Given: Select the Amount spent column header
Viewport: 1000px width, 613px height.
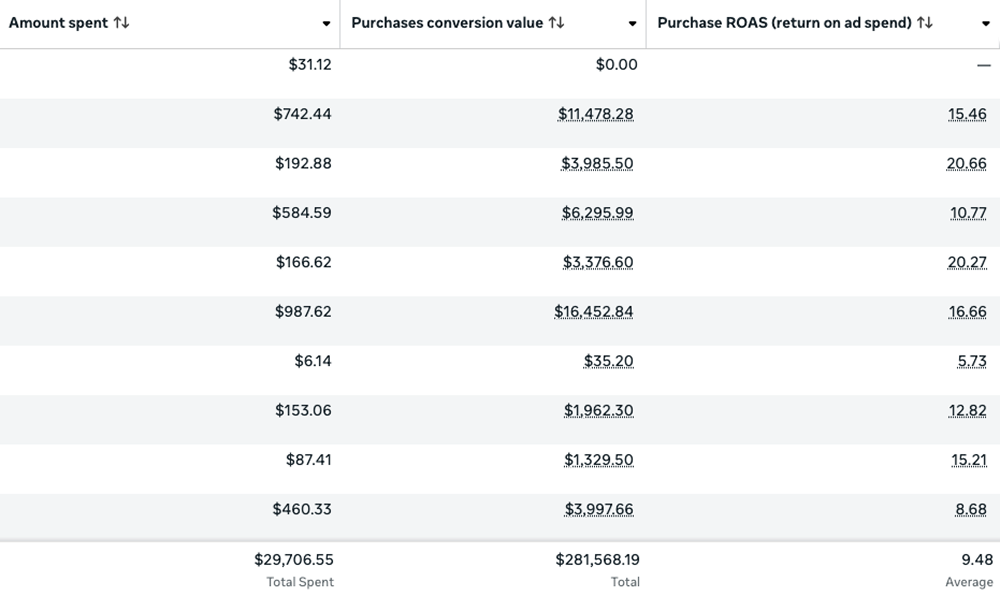Looking at the screenshot, I should (x=58, y=22).
